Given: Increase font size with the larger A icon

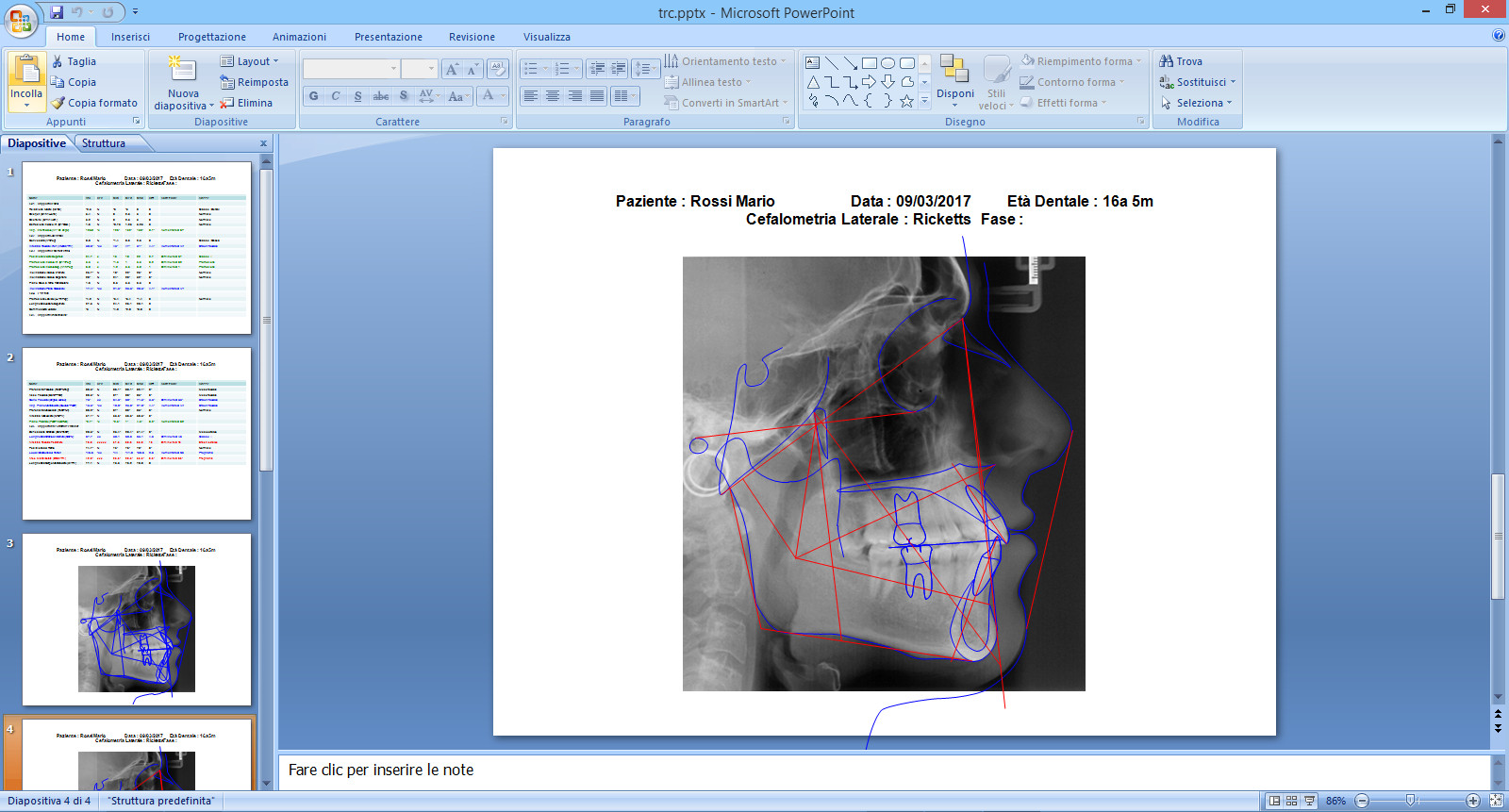Looking at the screenshot, I should 452,69.
